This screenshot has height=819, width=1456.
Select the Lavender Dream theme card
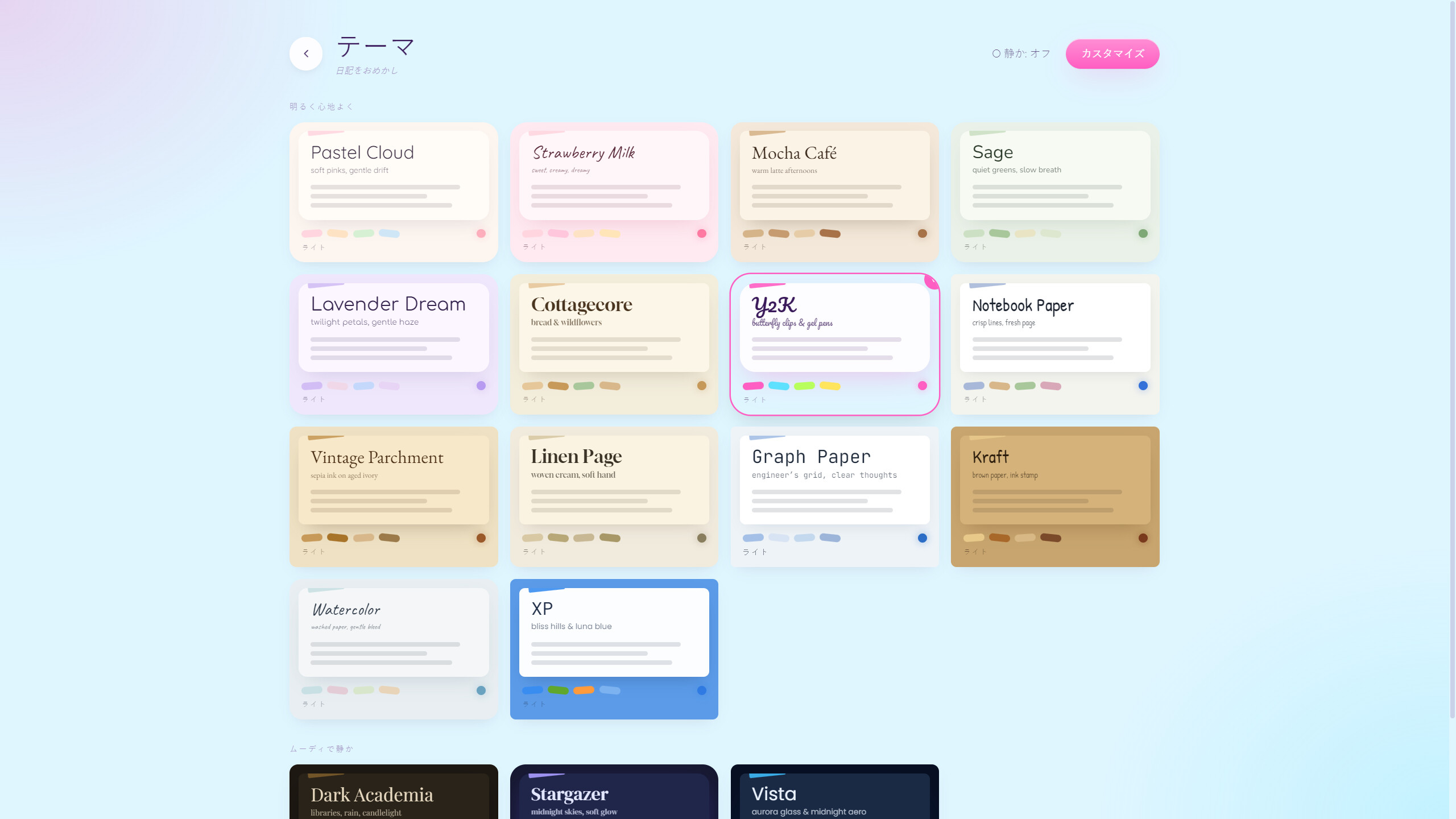tap(394, 345)
